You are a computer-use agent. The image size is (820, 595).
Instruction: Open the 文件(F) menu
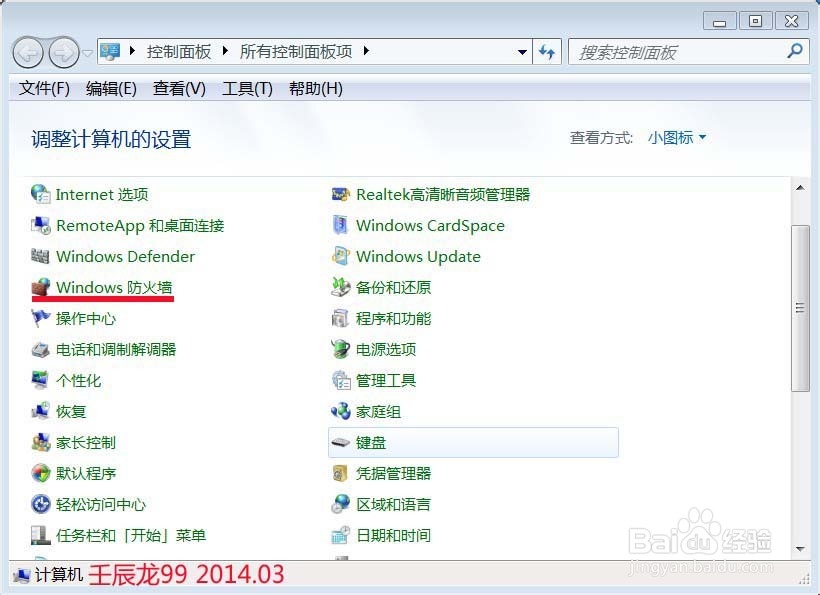coord(44,88)
